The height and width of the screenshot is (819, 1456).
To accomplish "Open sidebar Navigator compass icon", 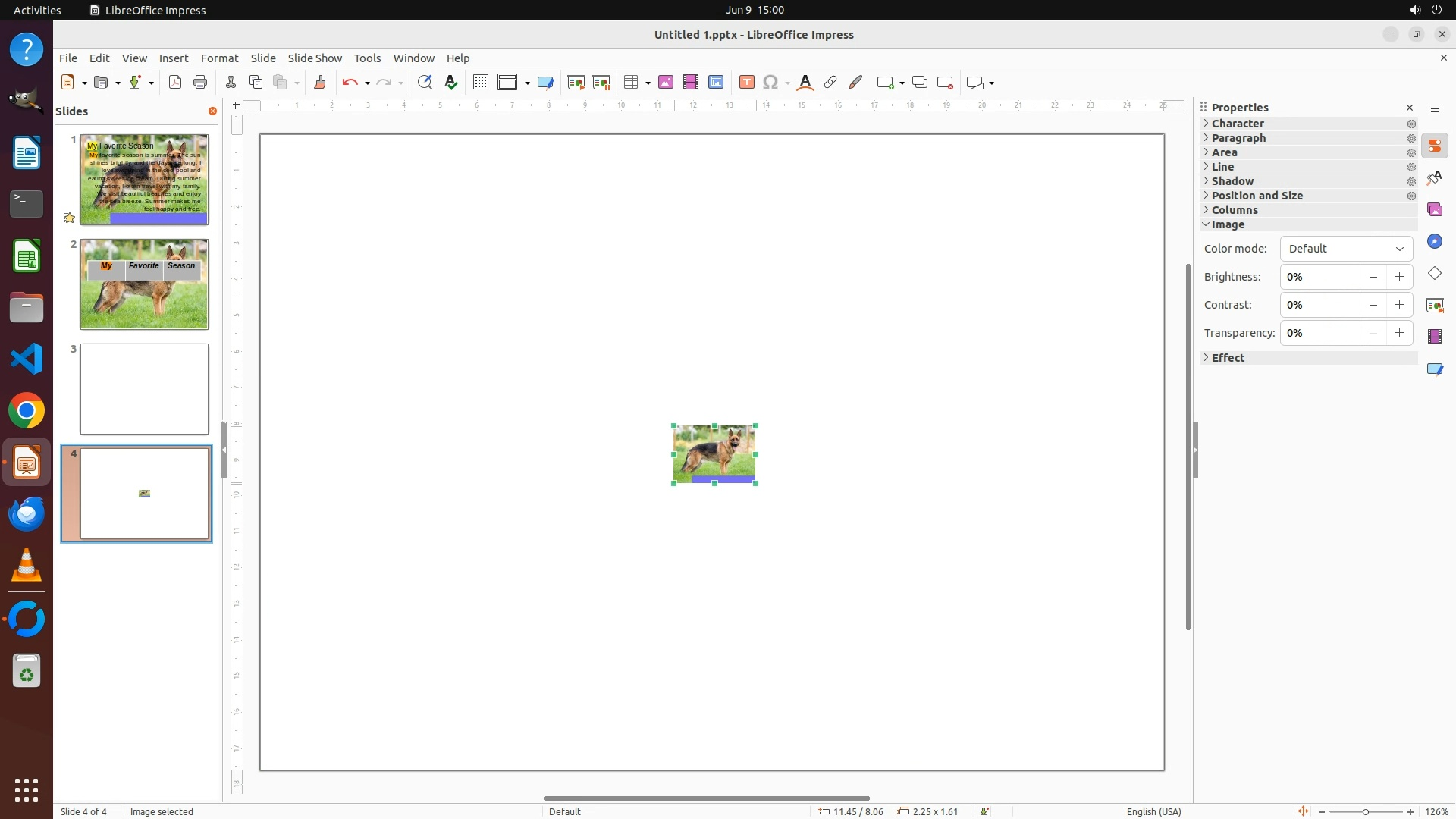I will coord(1435,242).
